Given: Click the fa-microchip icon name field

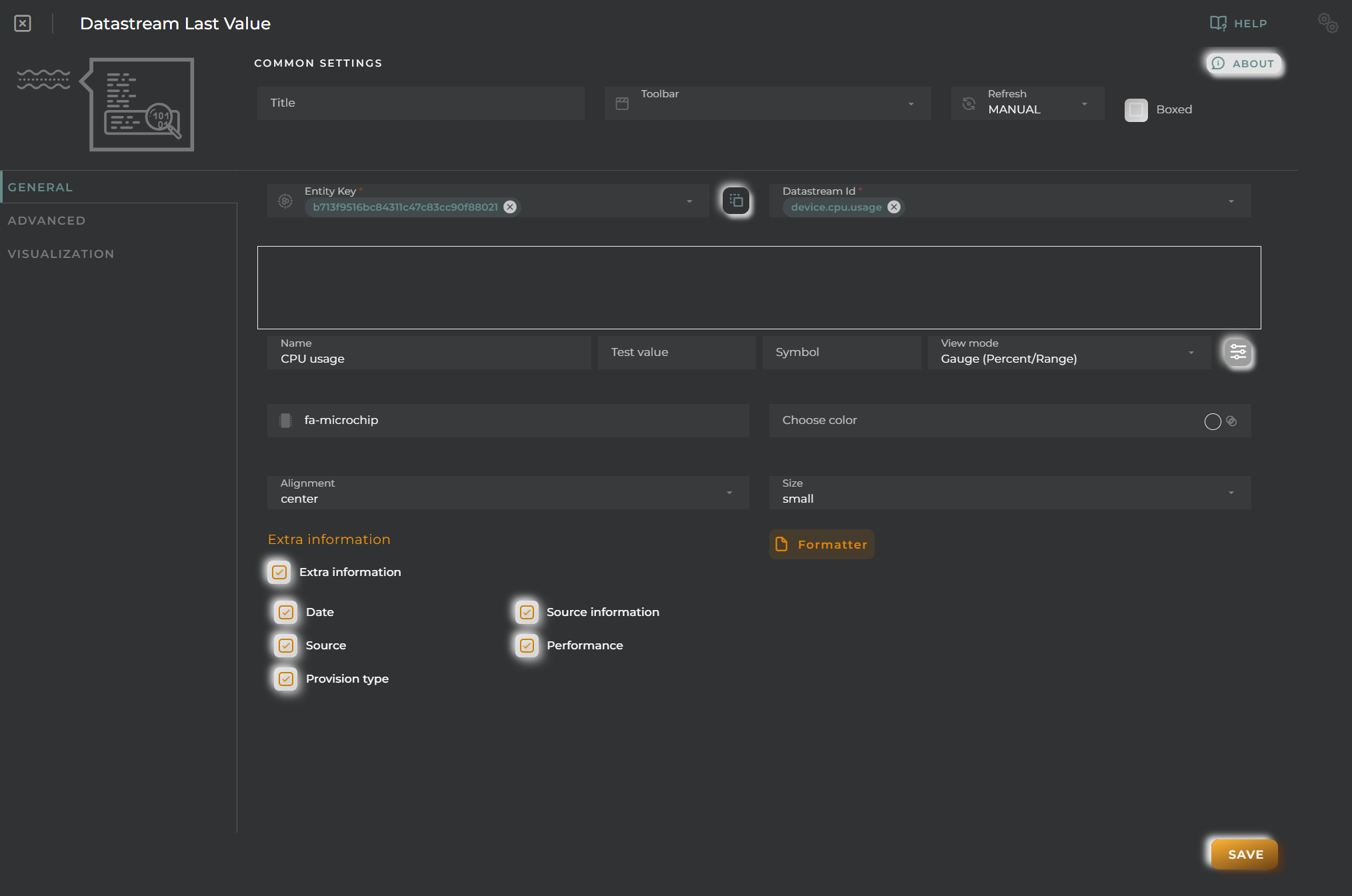Looking at the screenshot, I should click(x=508, y=421).
